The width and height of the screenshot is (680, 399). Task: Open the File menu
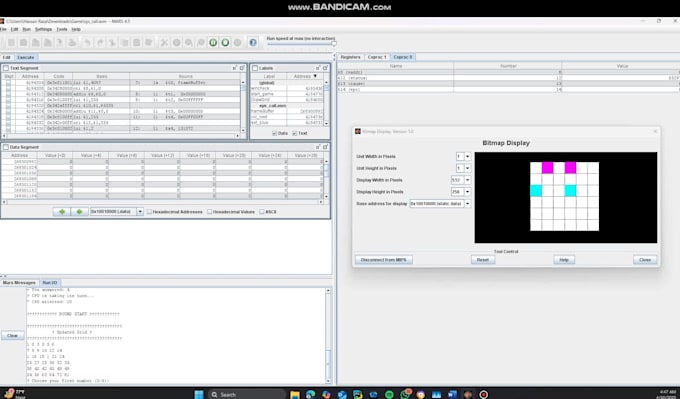[x=3, y=29]
